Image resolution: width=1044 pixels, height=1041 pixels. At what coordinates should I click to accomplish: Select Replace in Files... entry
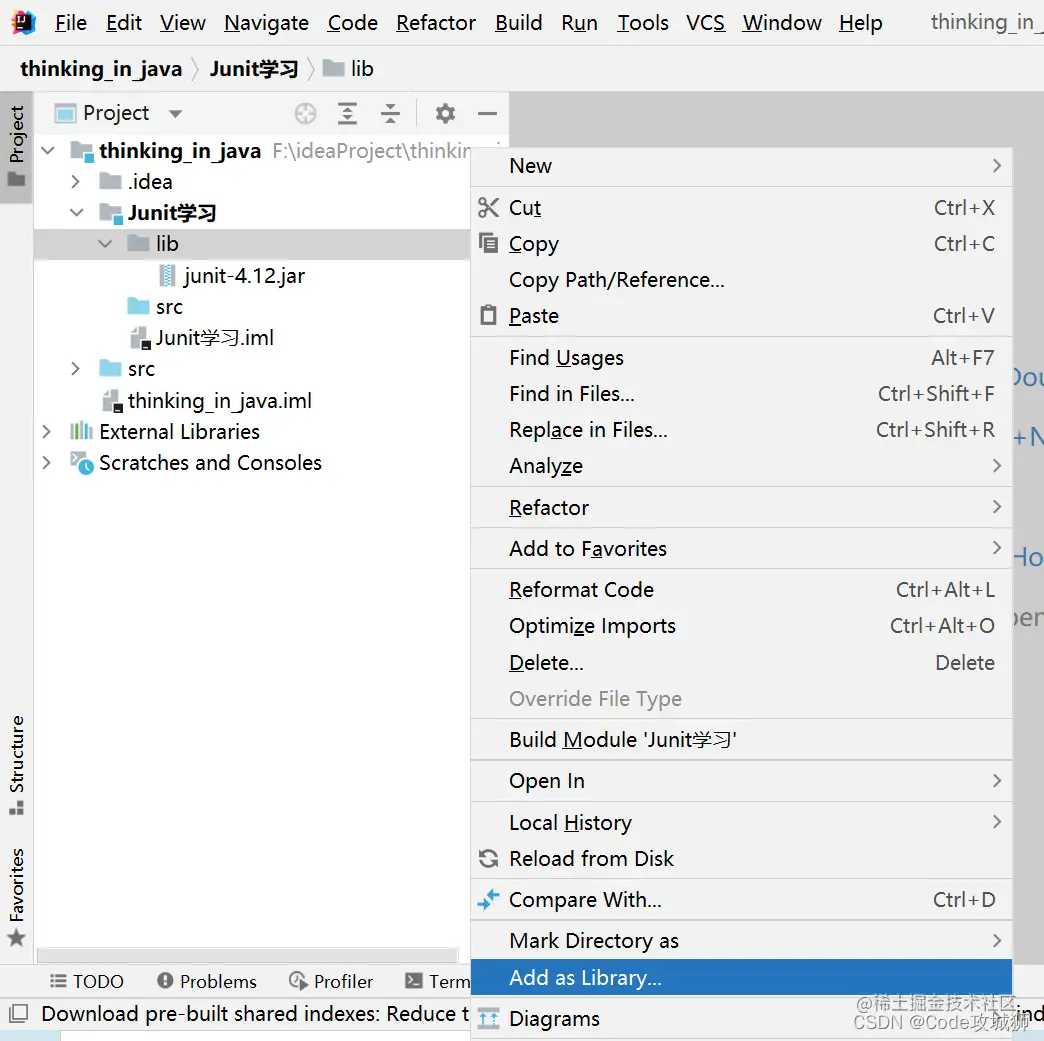[x=741, y=430]
